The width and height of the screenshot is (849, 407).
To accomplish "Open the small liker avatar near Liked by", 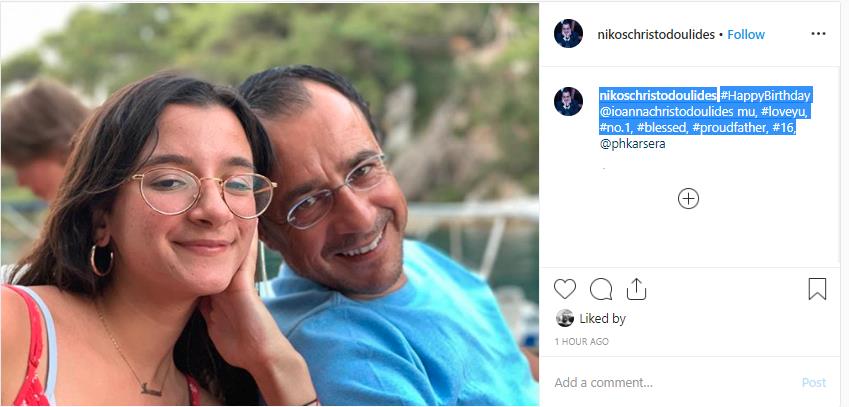I will tap(565, 319).
